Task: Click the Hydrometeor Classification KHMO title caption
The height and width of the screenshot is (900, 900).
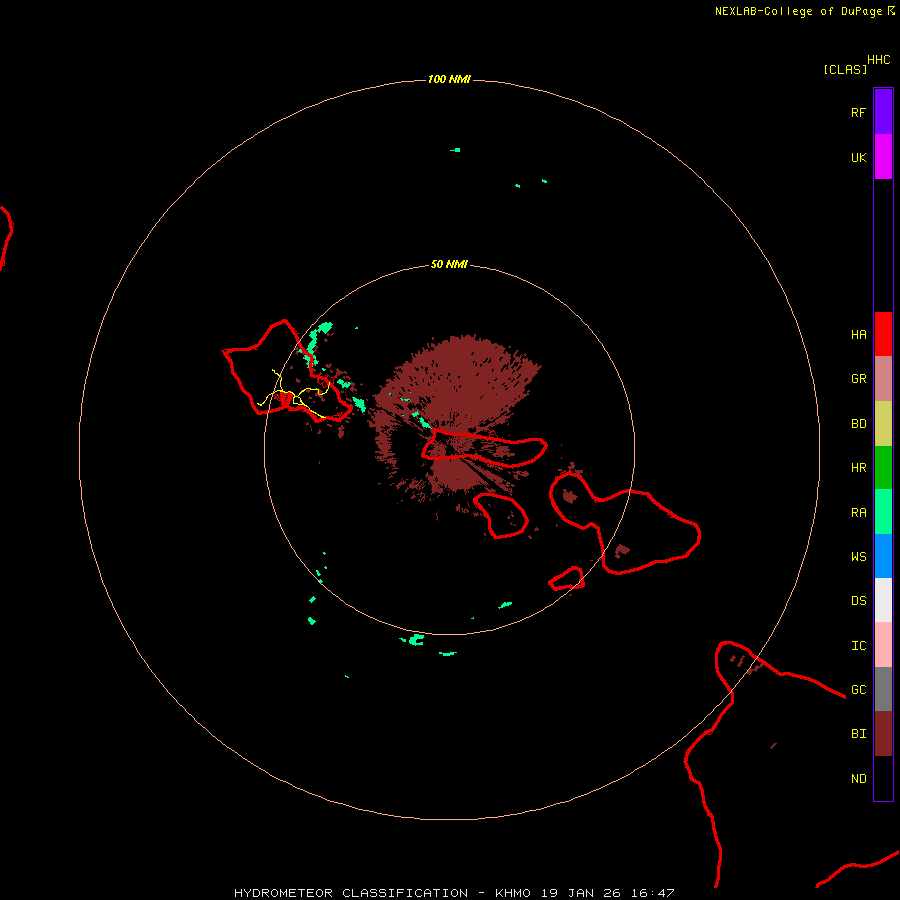Action: click(x=453, y=893)
